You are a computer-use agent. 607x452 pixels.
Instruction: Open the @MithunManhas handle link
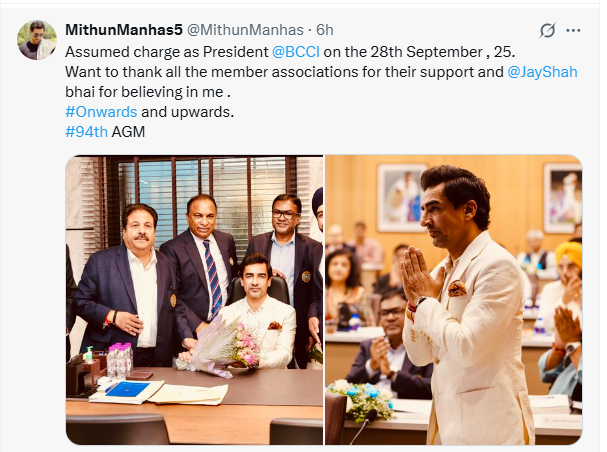245,30
